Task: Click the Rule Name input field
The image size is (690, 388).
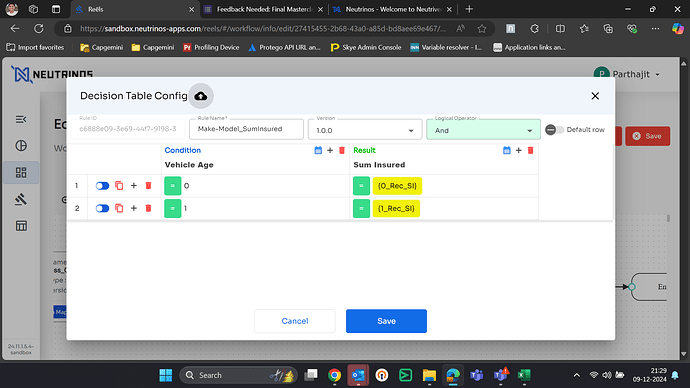Action: click(x=246, y=129)
